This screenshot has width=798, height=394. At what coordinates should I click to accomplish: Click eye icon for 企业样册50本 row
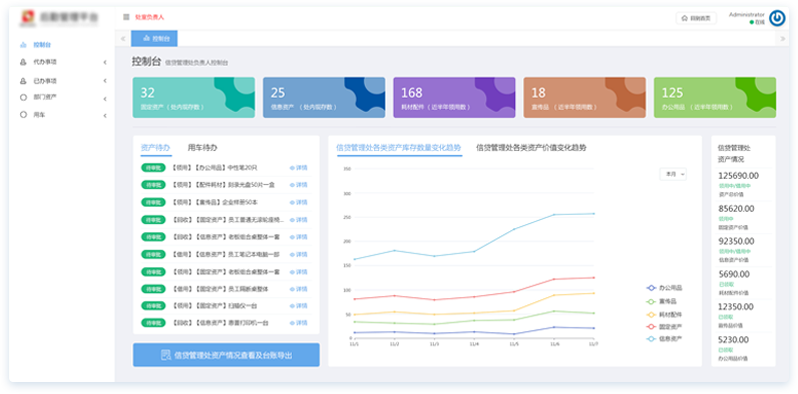pos(292,202)
